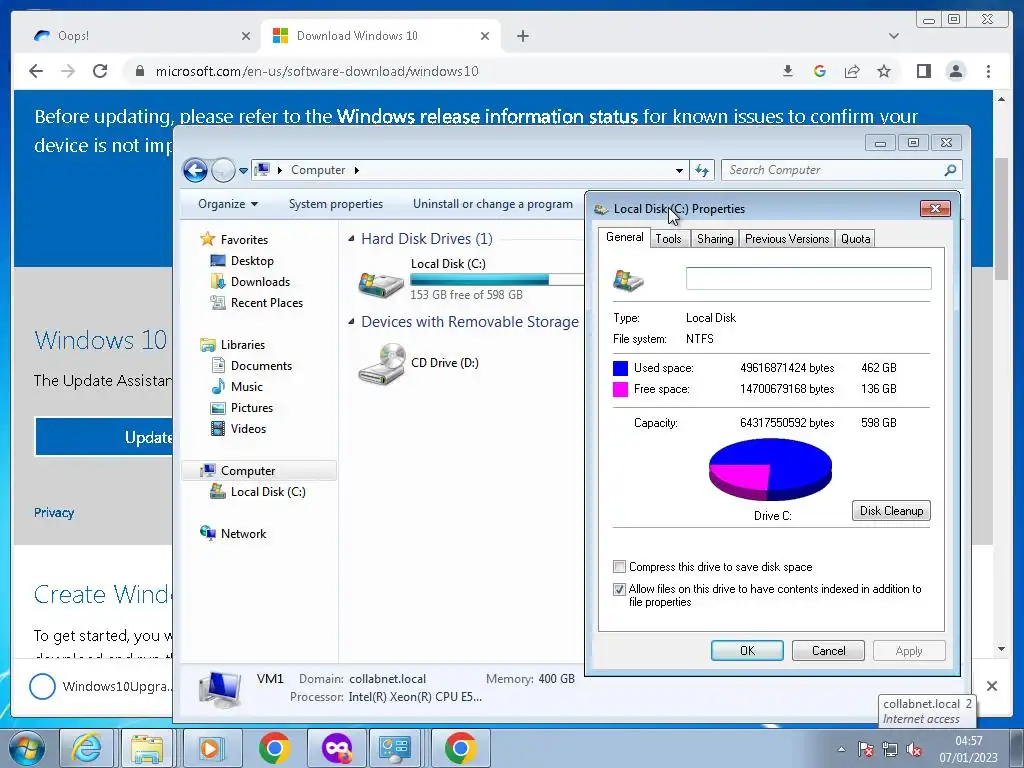Share this page icon in Chrome
The height and width of the screenshot is (768, 1024).
point(852,71)
